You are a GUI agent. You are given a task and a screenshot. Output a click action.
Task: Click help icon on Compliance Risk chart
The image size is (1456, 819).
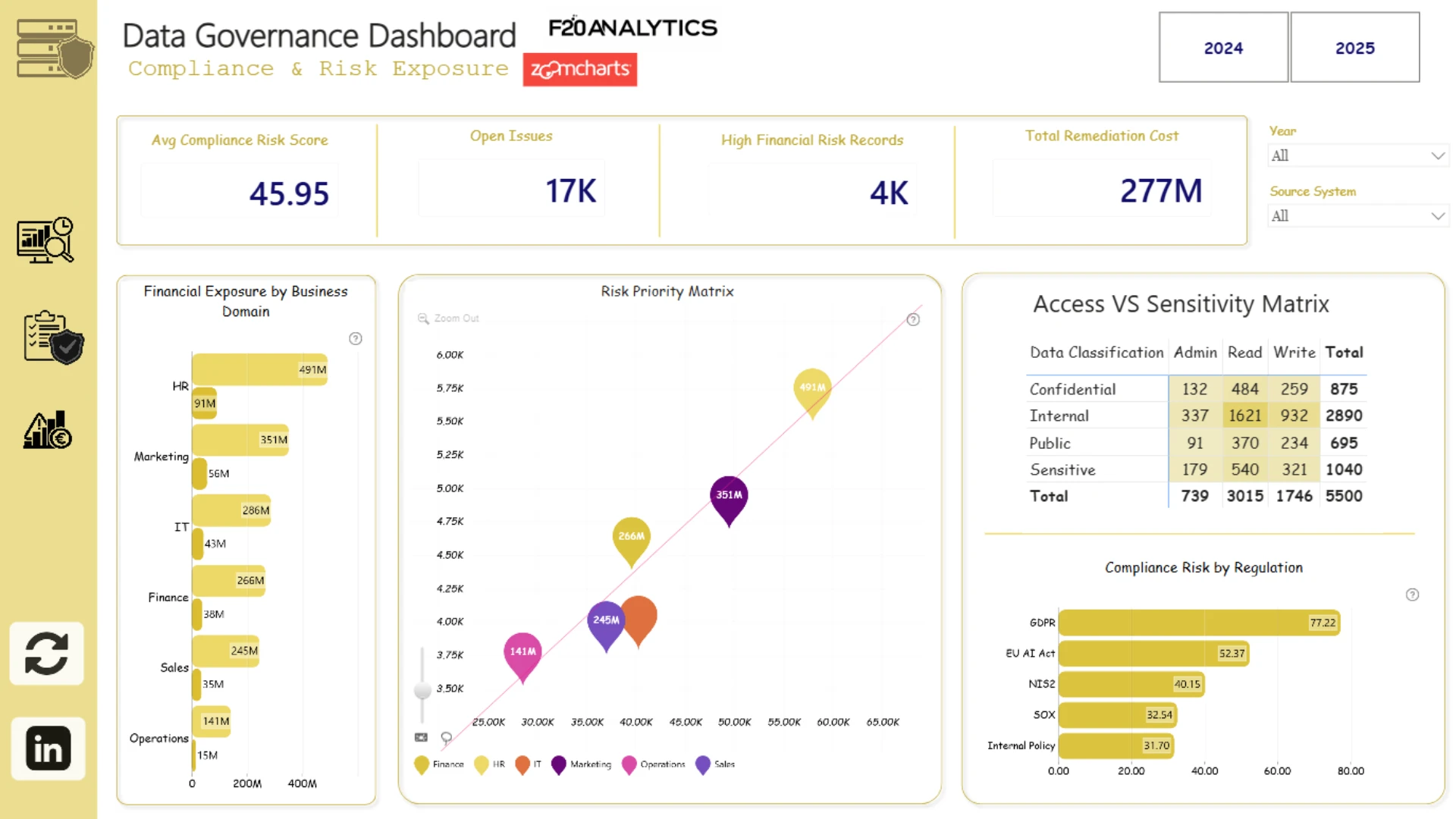point(1412,595)
